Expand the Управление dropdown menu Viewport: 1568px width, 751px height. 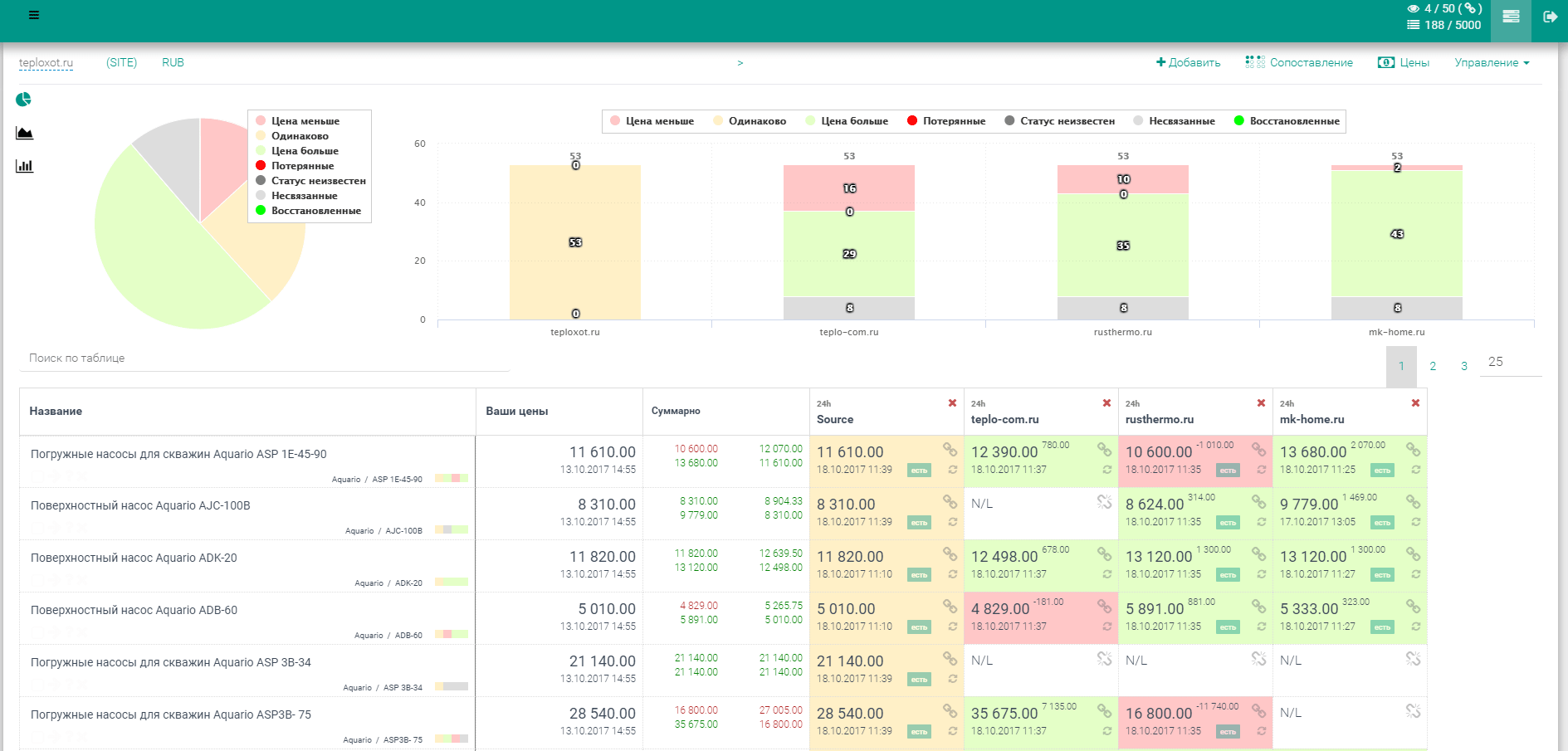tap(1491, 63)
